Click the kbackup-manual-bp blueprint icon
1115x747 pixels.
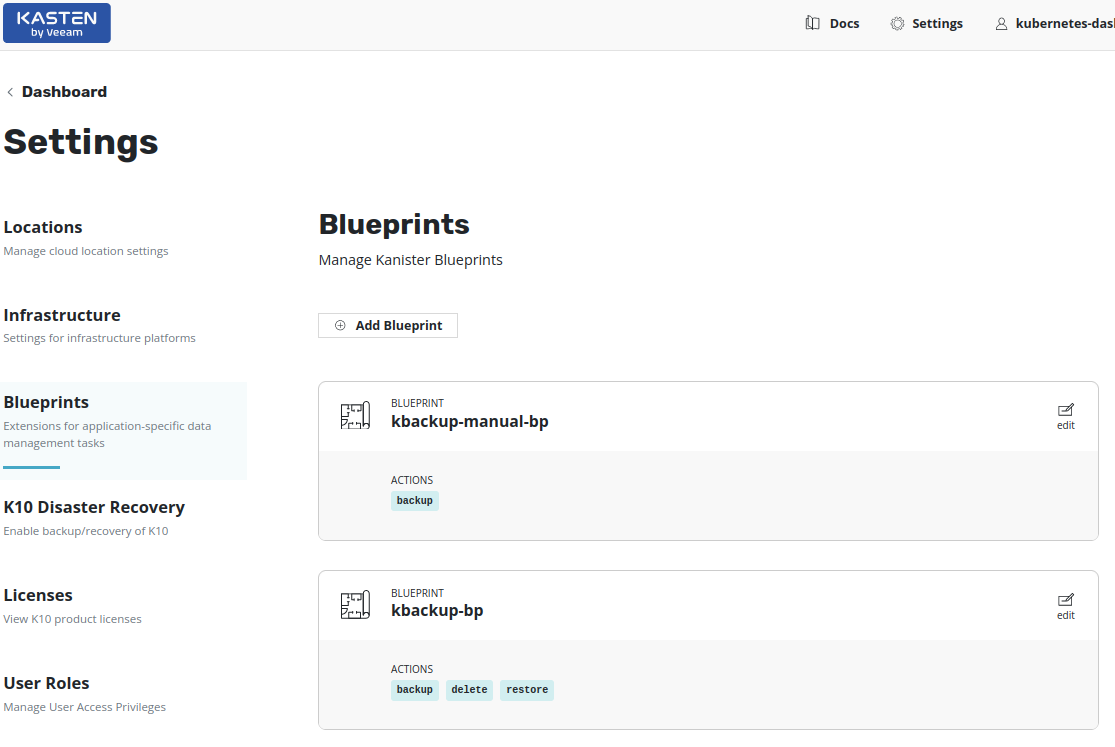coord(355,415)
